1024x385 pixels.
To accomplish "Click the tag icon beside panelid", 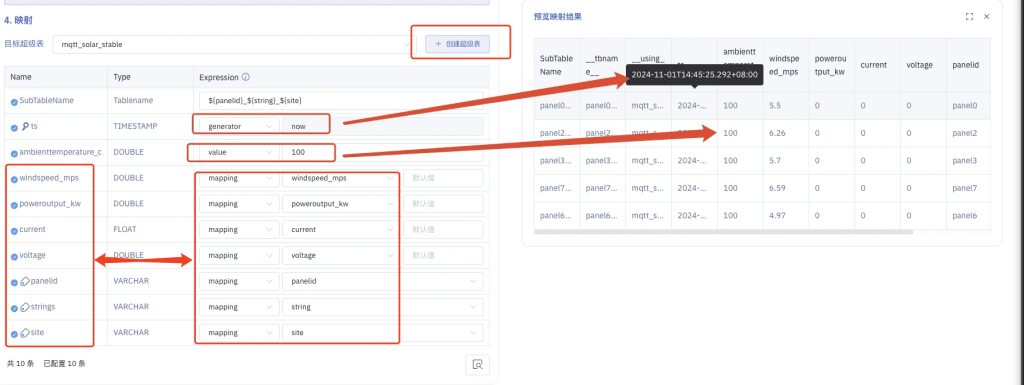I will 24,281.
